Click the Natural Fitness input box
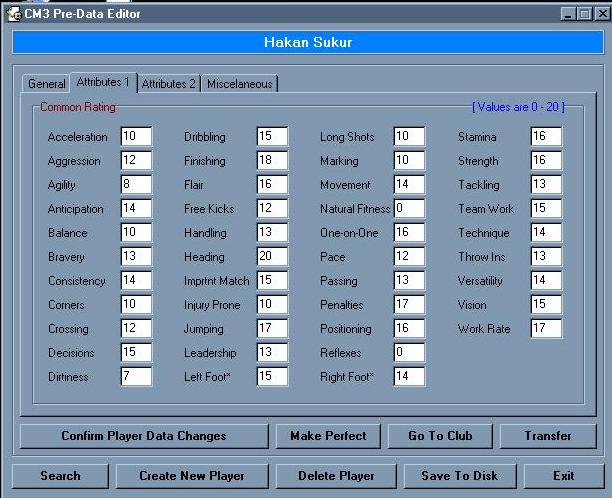This screenshot has height=498, width=612. click(409, 208)
